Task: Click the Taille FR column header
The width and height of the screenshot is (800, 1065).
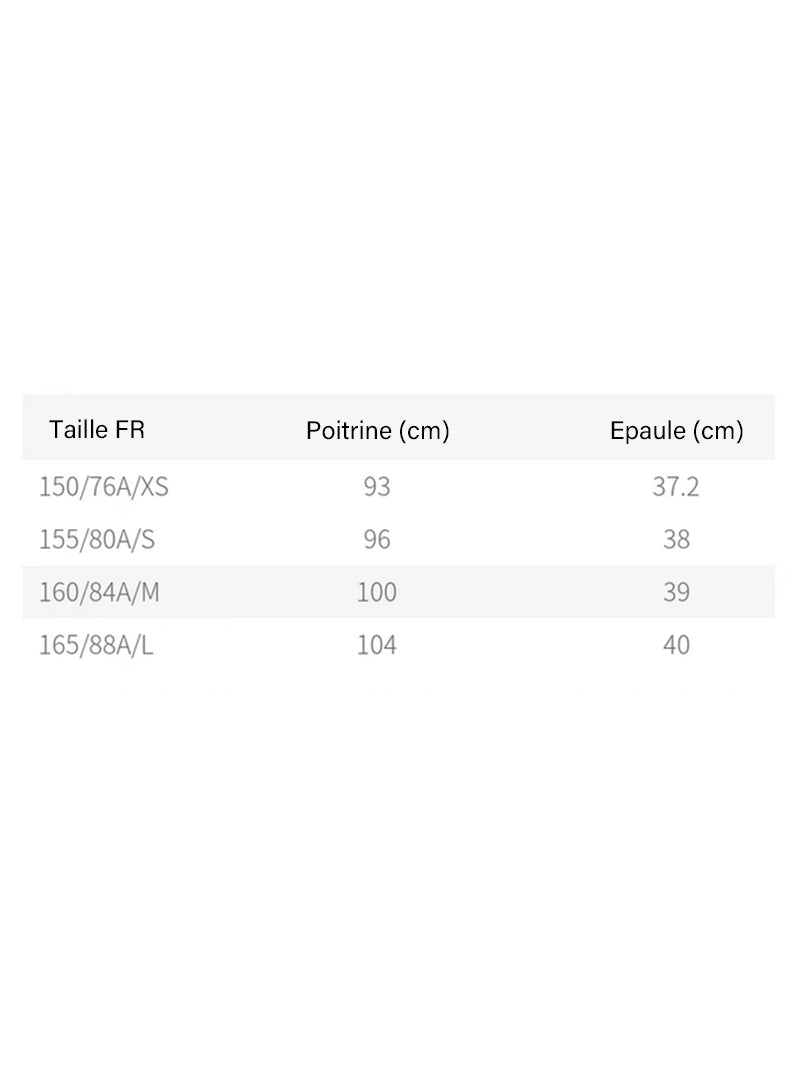Action: click(x=97, y=430)
